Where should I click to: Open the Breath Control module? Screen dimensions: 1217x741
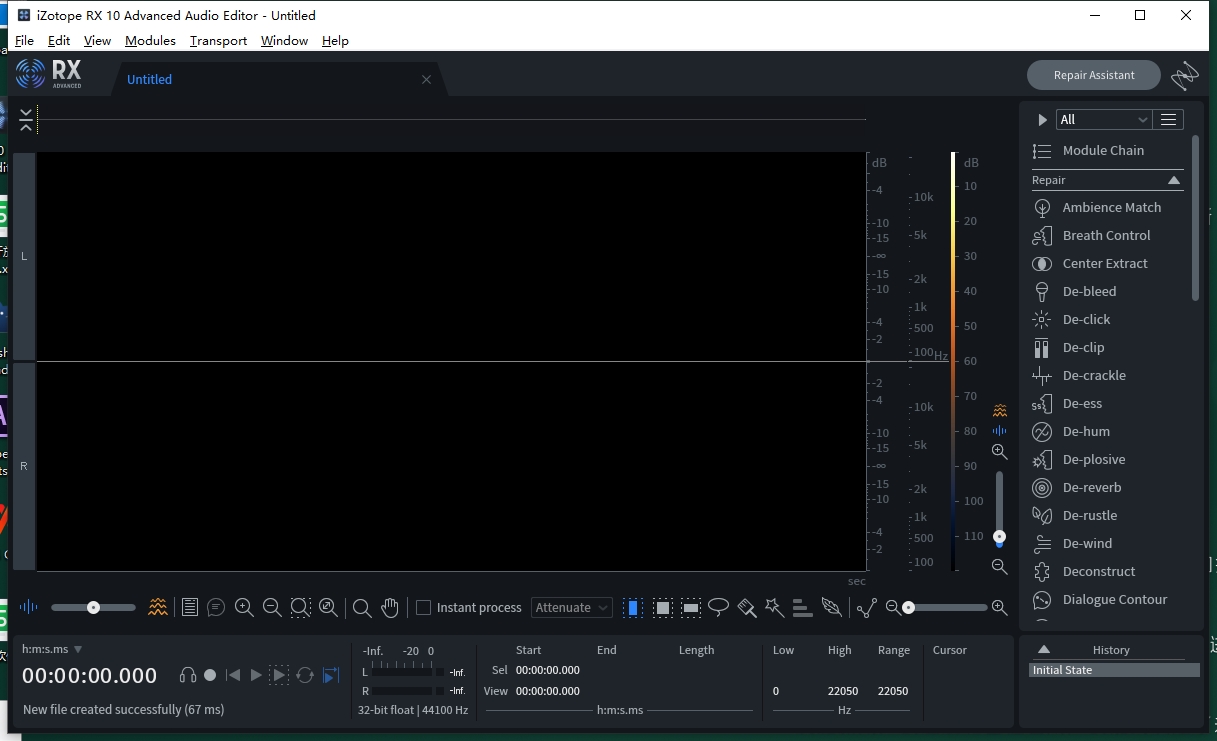(1107, 235)
